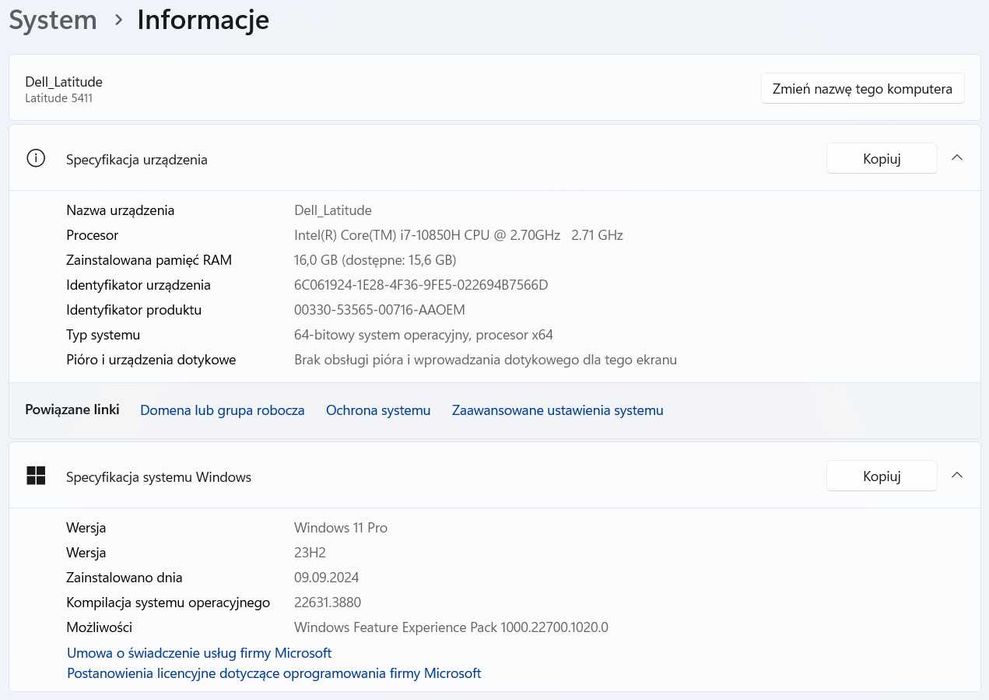989x700 pixels.
Task: Select the Zainstalowano dnia label
Action: (x=124, y=577)
